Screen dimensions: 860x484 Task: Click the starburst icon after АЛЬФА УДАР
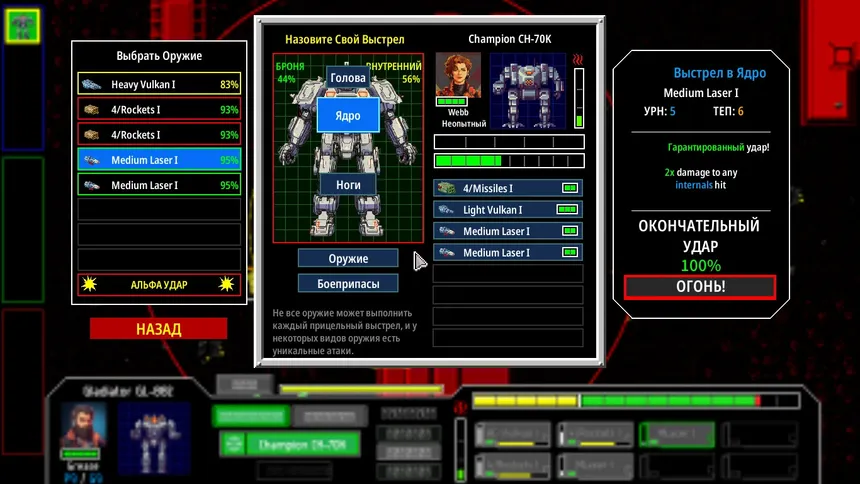click(x=227, y=284)
